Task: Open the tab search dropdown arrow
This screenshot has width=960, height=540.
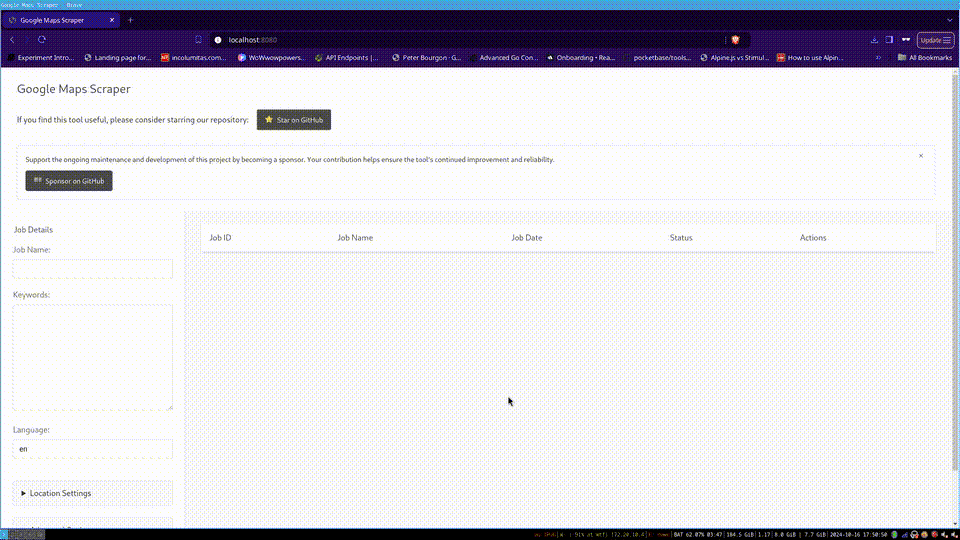Action: coord(950,20)
